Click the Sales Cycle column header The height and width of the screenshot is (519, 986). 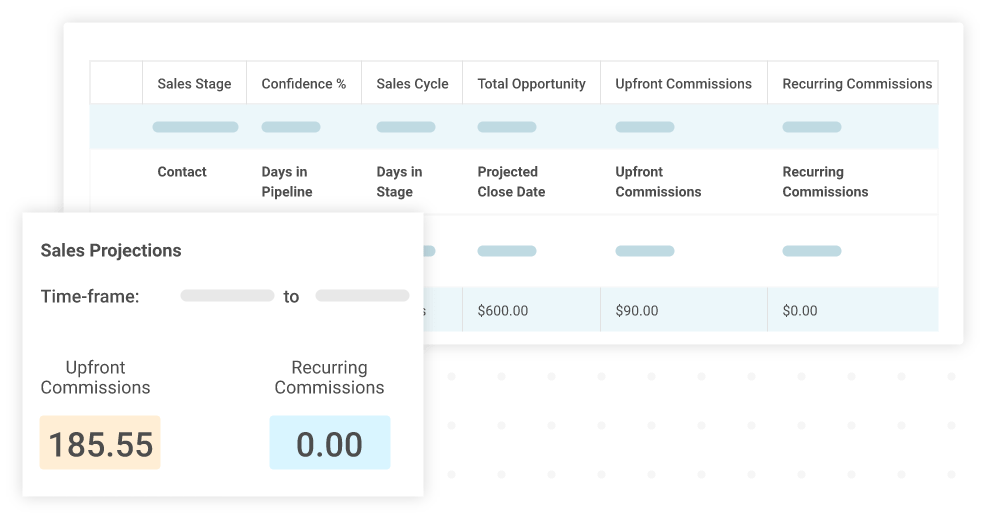tap(412, 84)
